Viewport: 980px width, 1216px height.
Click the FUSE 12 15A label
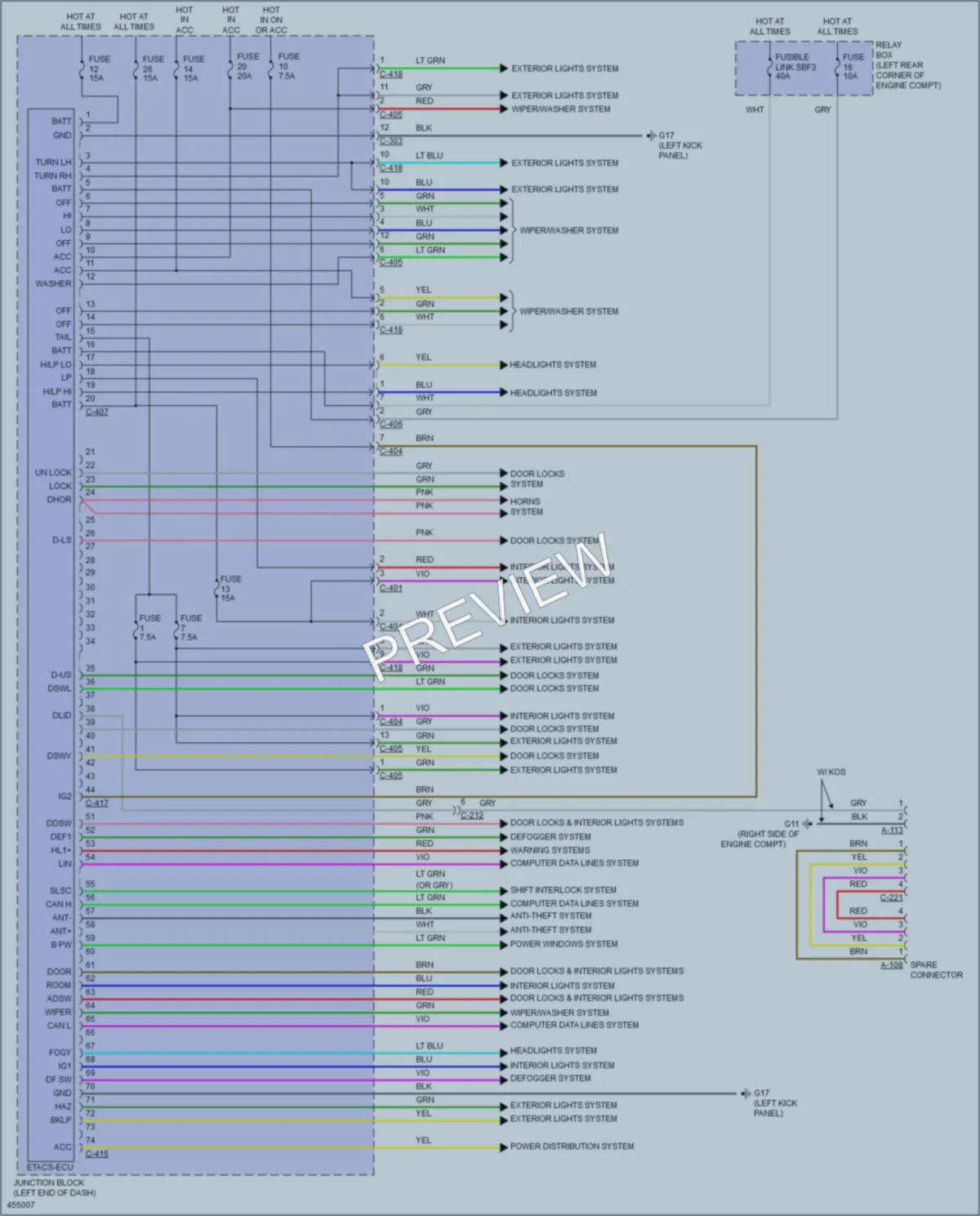[100, 69]
